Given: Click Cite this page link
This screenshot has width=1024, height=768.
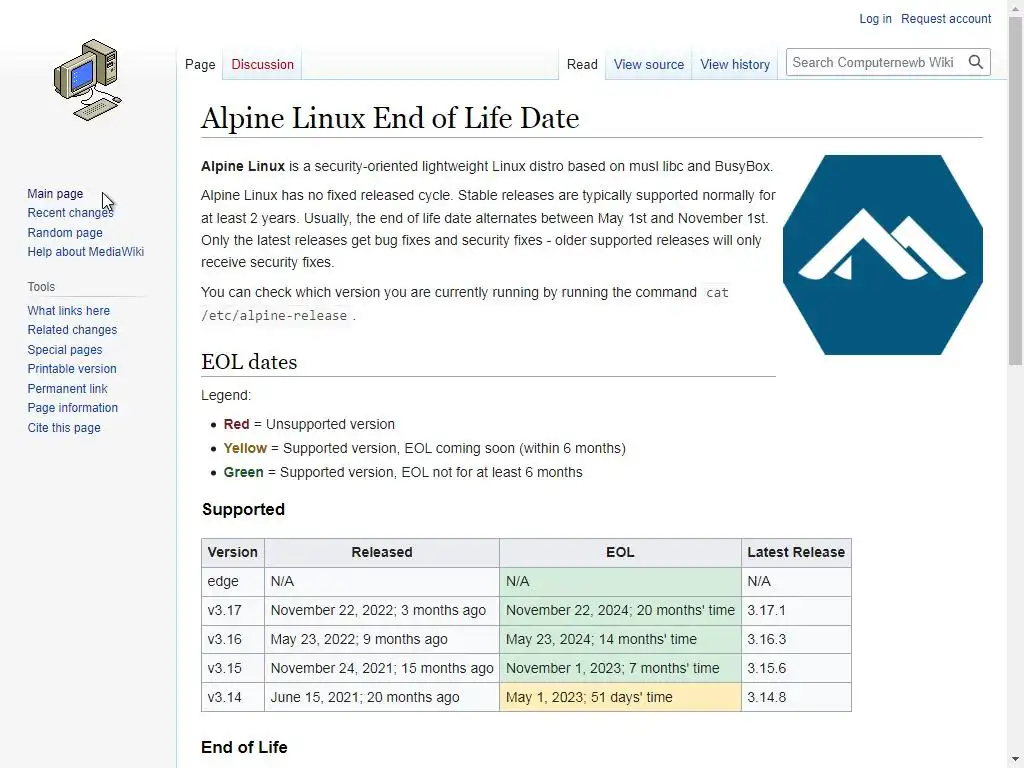Looking at the screenshot, I should click(64, 428).
